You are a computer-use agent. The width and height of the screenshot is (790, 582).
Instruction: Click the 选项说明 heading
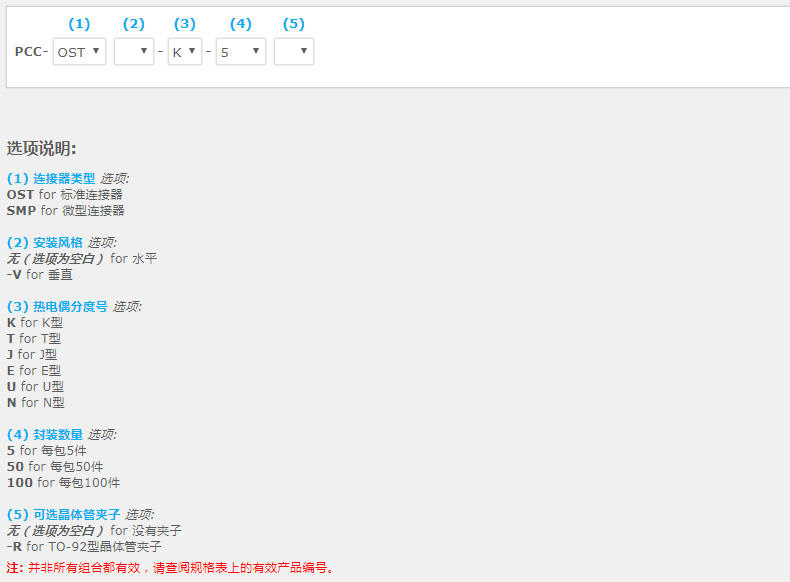(x=41, y=149)
